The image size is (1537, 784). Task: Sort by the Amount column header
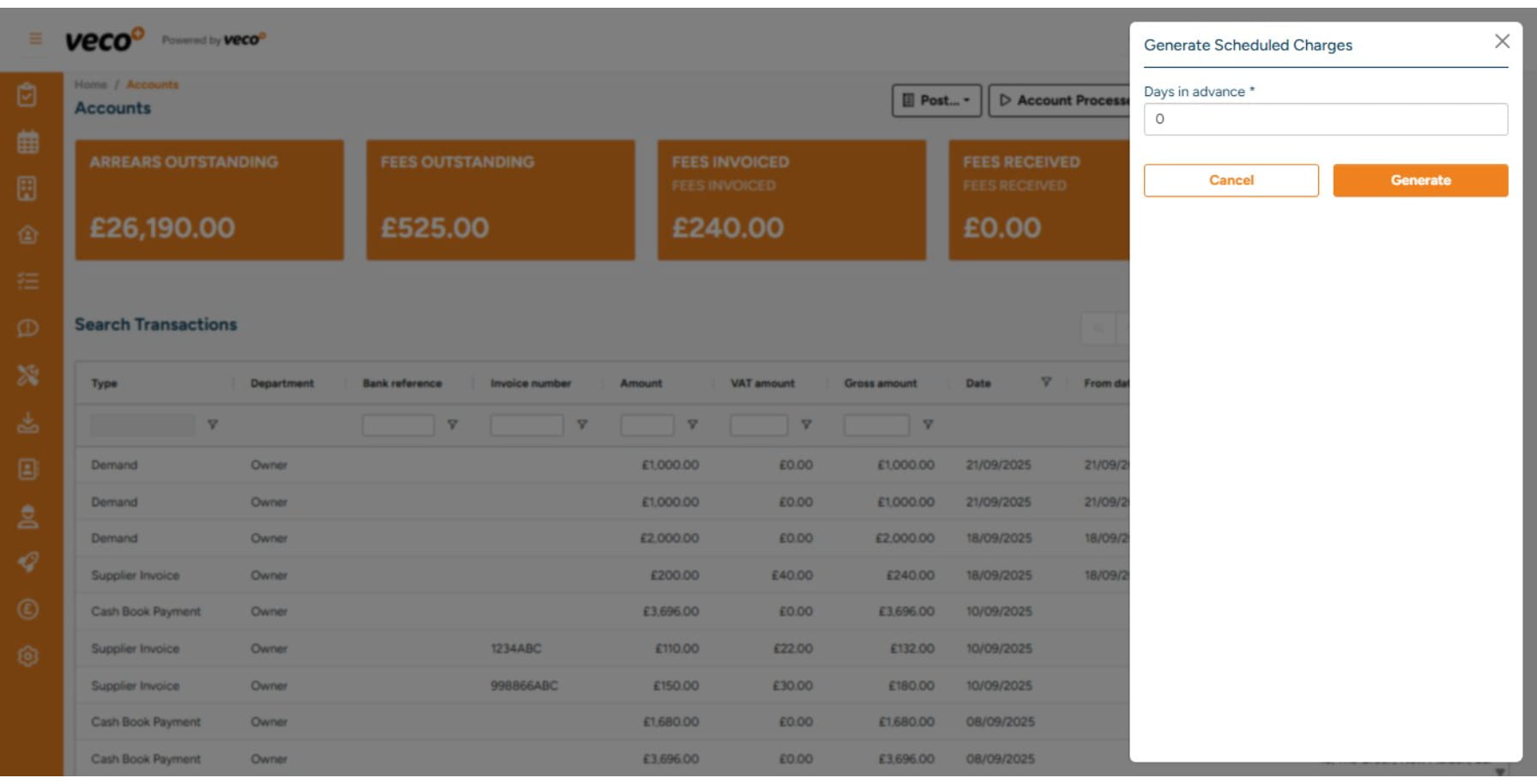641,383
